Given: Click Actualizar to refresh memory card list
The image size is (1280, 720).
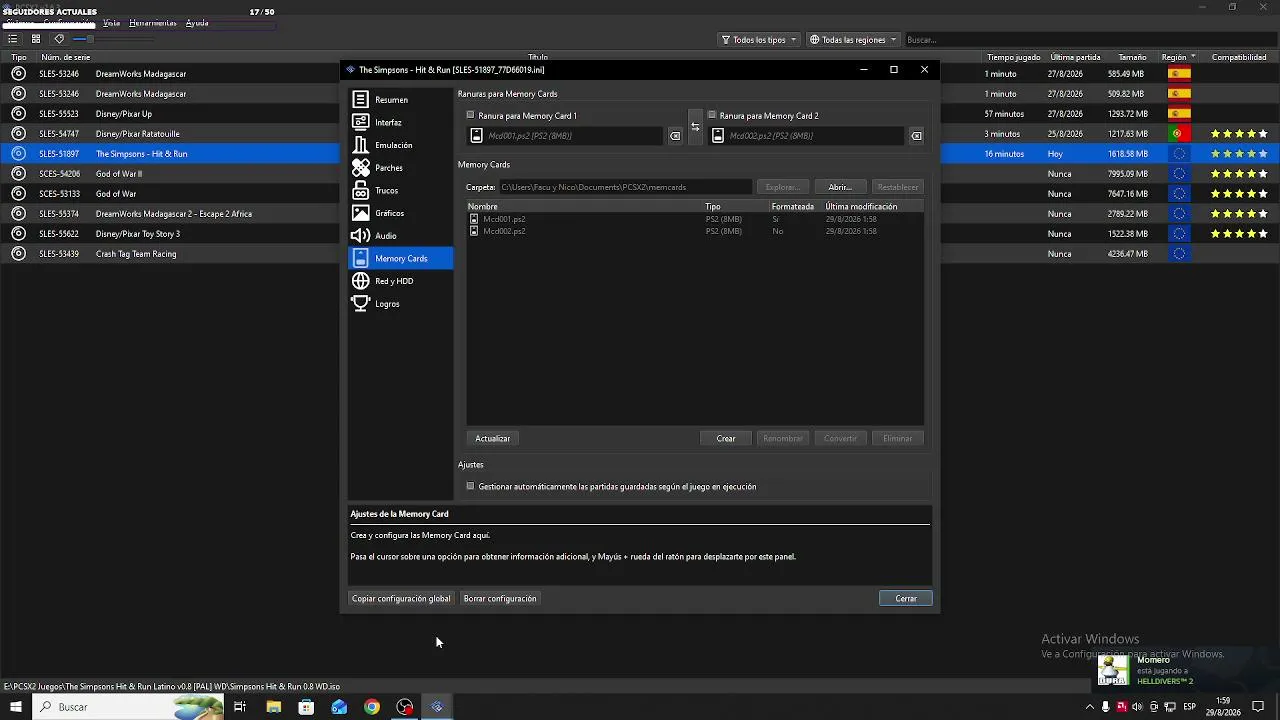Looking at the screenshot, I should [x=492, y=438].
